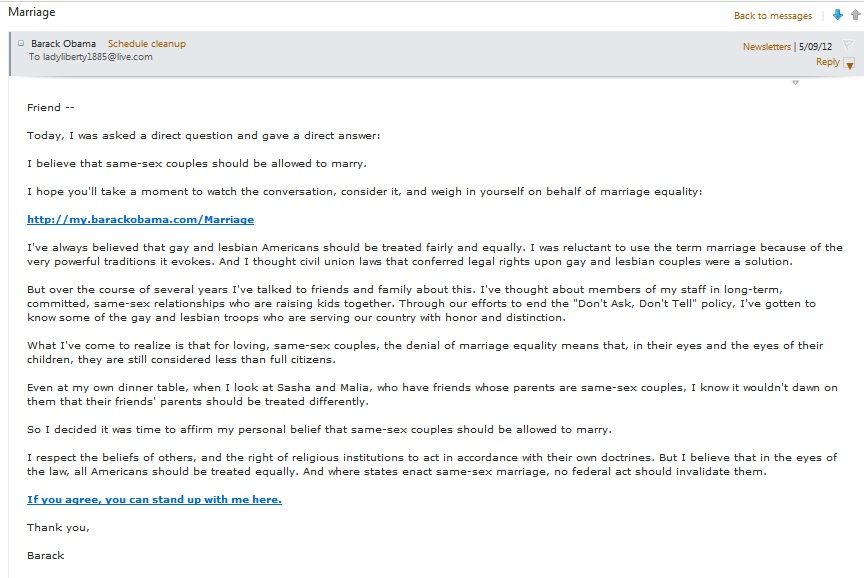Click the "Friend --" greeting line
Image resolution: width=864 pixels, height=578 pixels.
(x=51, y=107)
